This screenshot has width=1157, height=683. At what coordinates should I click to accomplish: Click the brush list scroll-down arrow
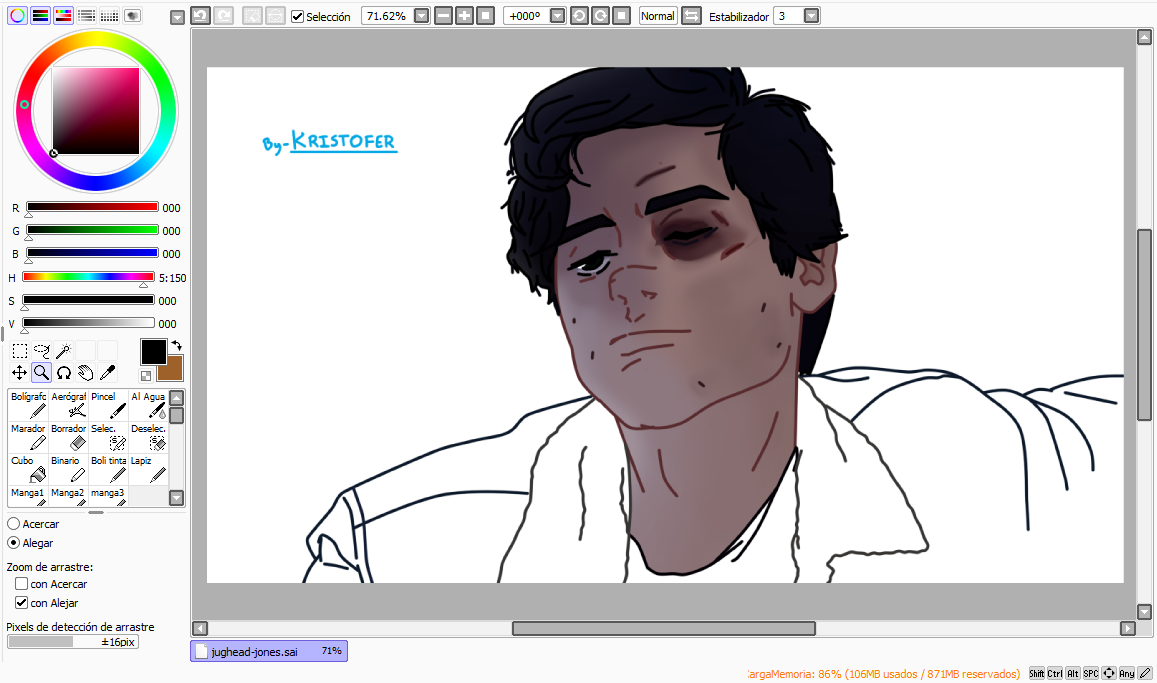click(176, 498)
